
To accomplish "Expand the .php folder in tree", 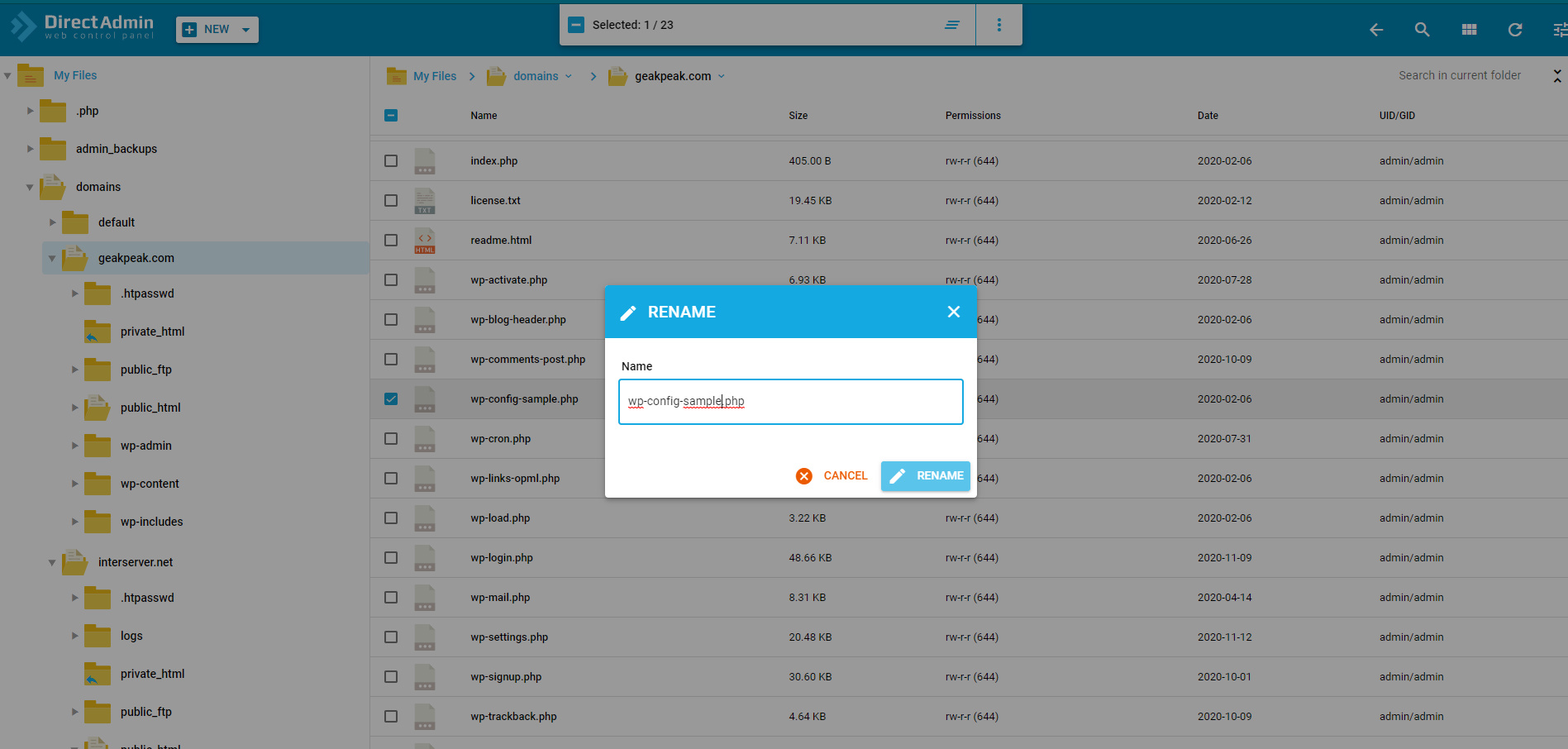I will [x=31, y=111].
